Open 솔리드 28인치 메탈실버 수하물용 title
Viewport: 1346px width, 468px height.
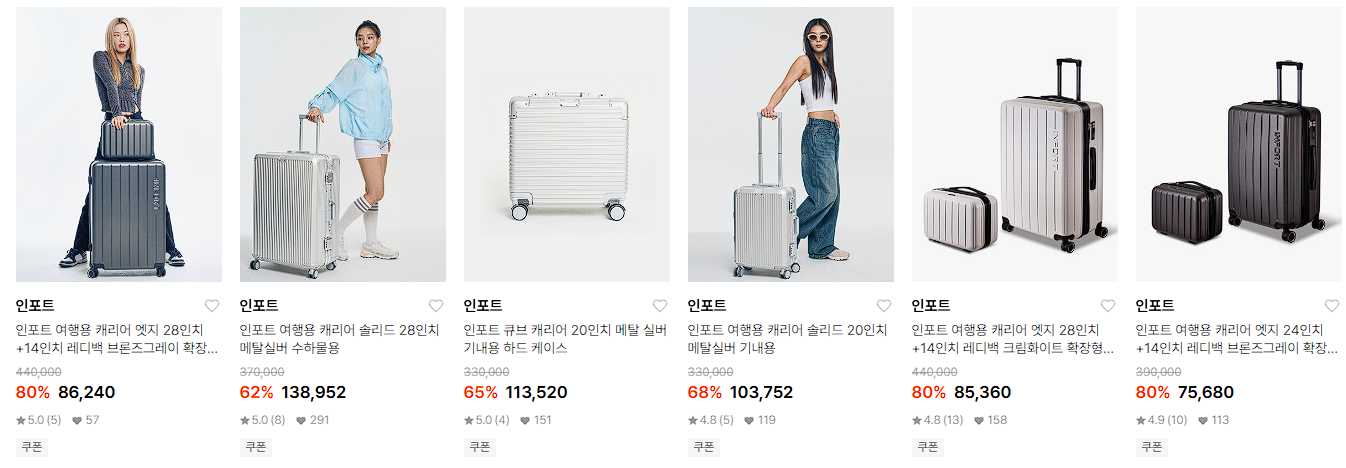pos(339,339)
